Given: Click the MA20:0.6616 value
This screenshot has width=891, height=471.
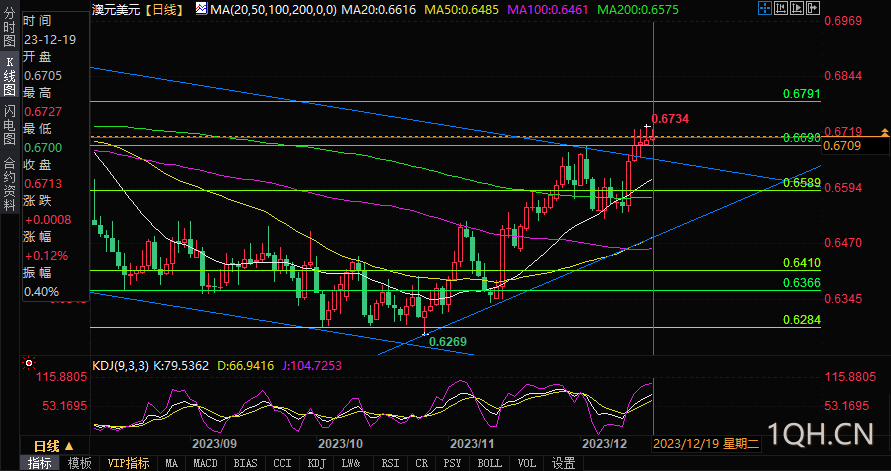Looking at the screenshot, I should [x=379, y=9].
